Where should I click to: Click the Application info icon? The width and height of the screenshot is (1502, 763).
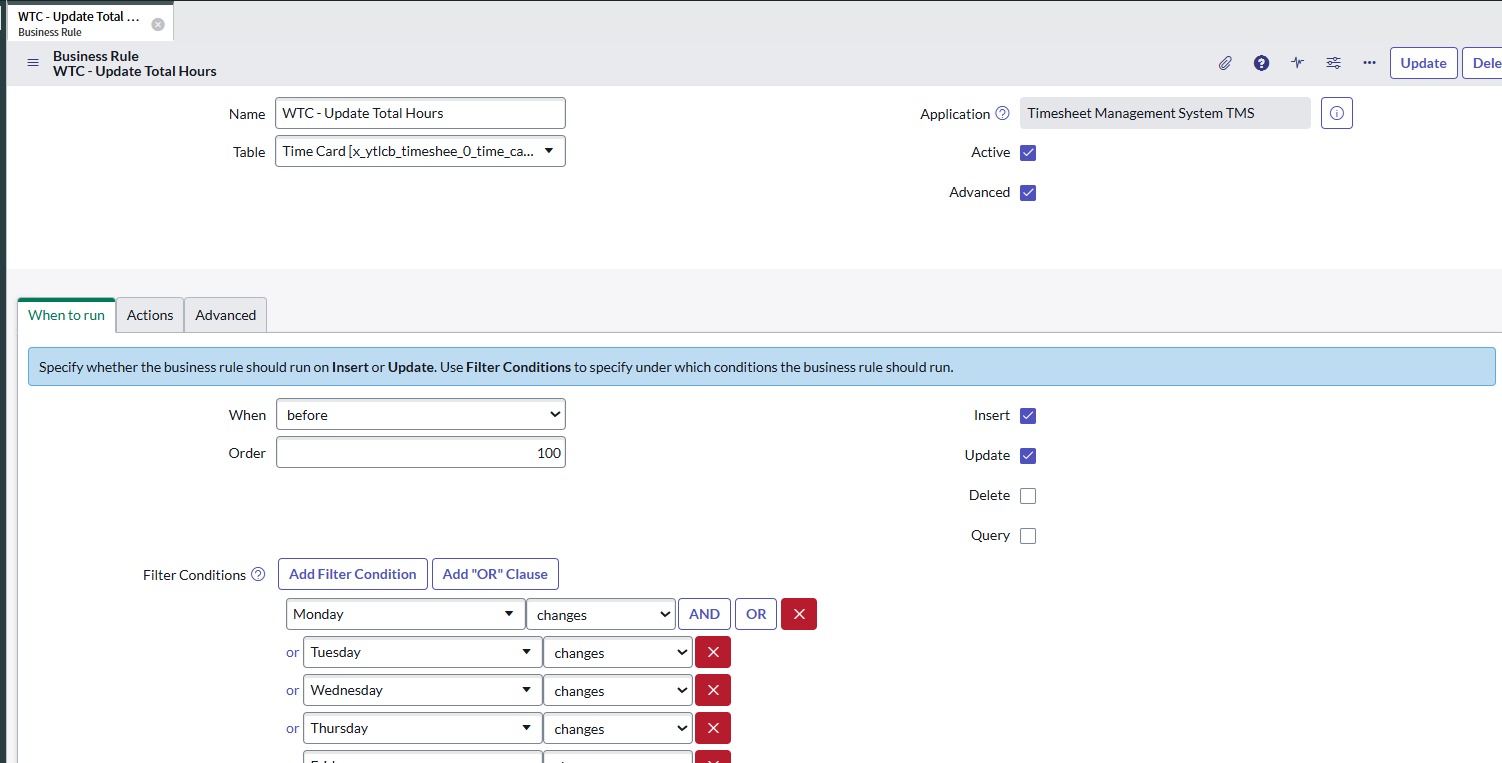(x=1337, y=113)
